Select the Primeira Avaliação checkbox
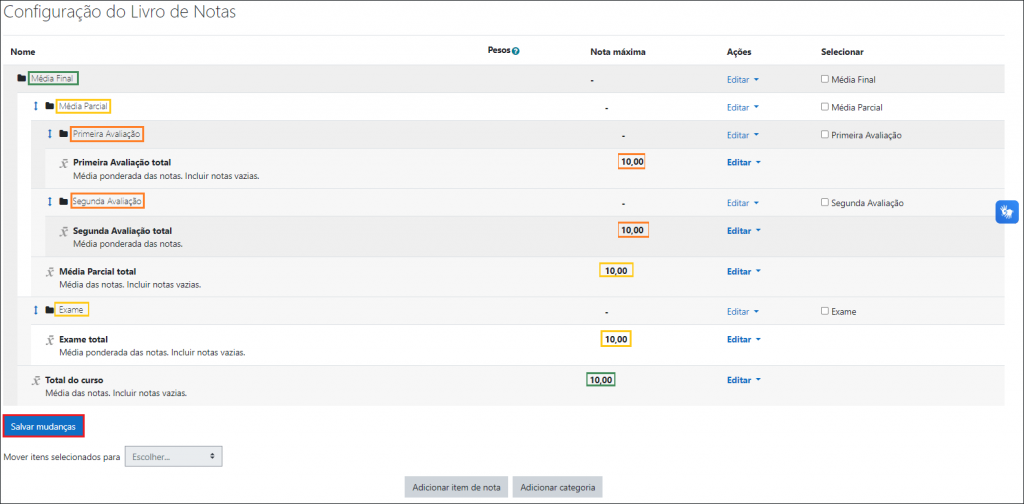1024x504 pixels. pyautogui.click(x=824, y=135)
